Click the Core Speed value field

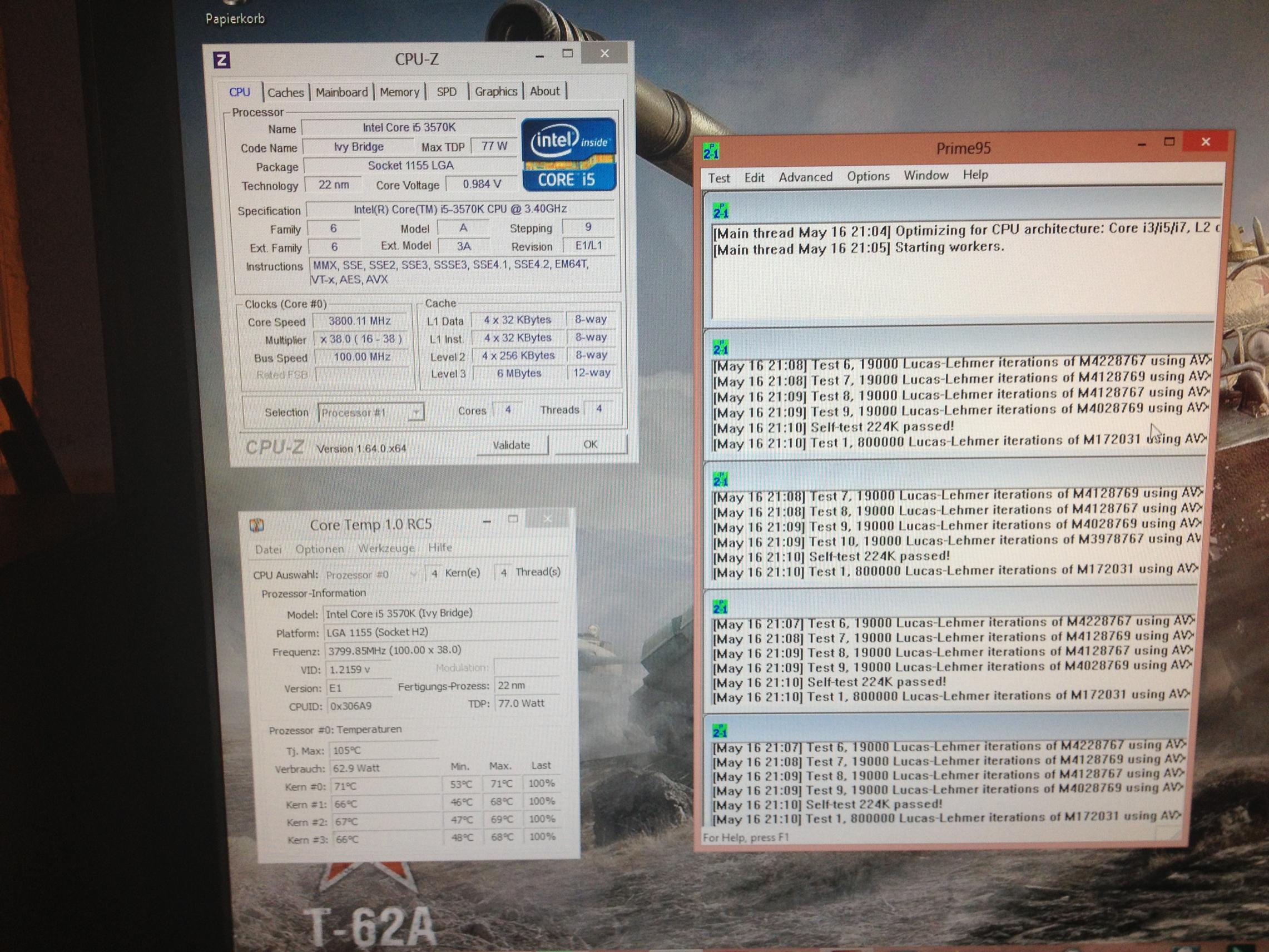point(359,321)
